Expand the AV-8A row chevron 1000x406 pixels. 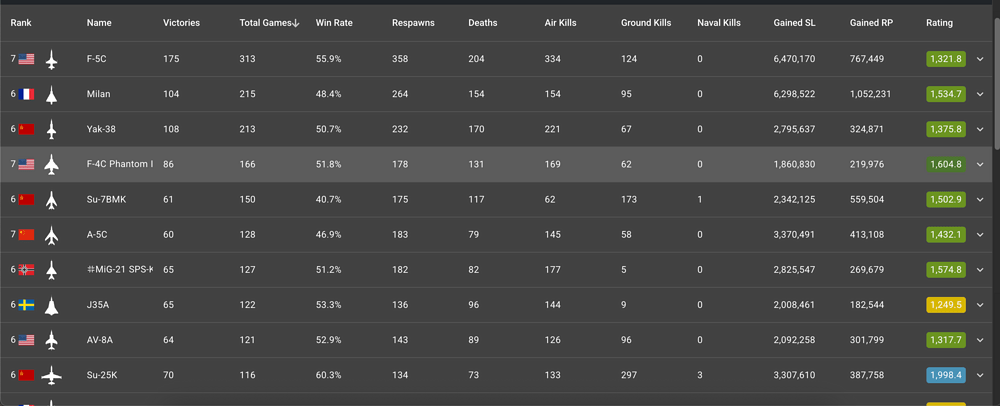click(x=980, y=340)
